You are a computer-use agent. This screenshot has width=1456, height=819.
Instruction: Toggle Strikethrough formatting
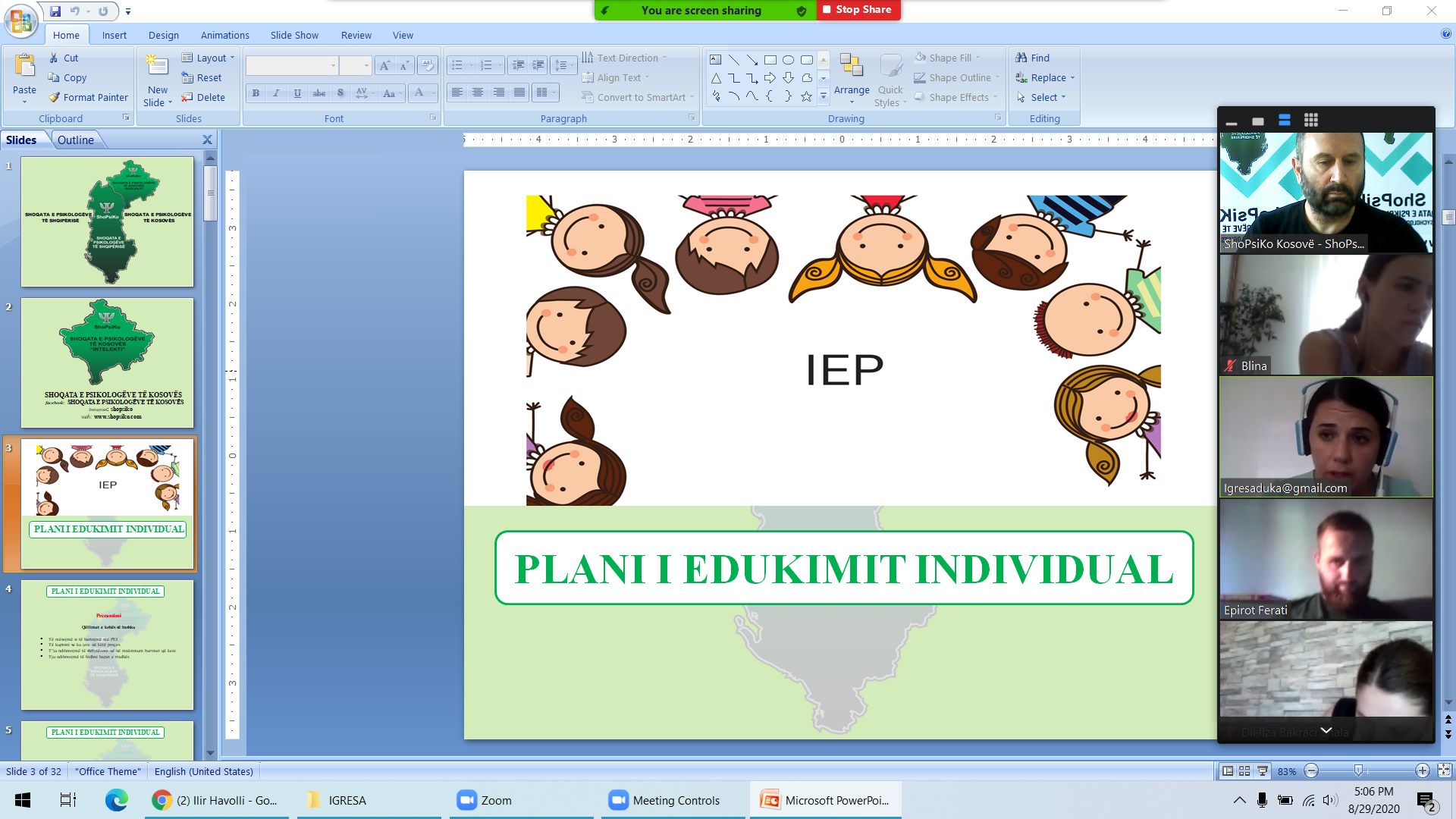(319, 93)
